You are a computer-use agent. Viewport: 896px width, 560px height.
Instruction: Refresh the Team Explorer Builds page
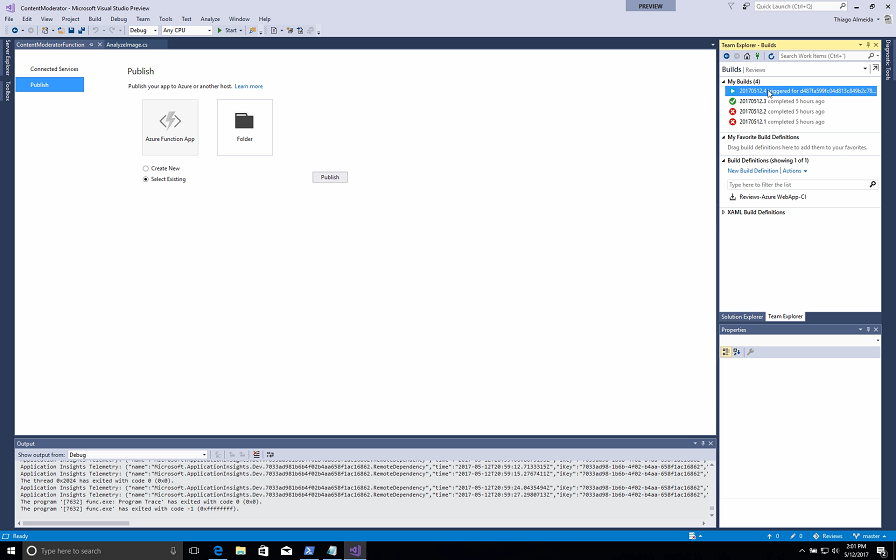[771, 56]
